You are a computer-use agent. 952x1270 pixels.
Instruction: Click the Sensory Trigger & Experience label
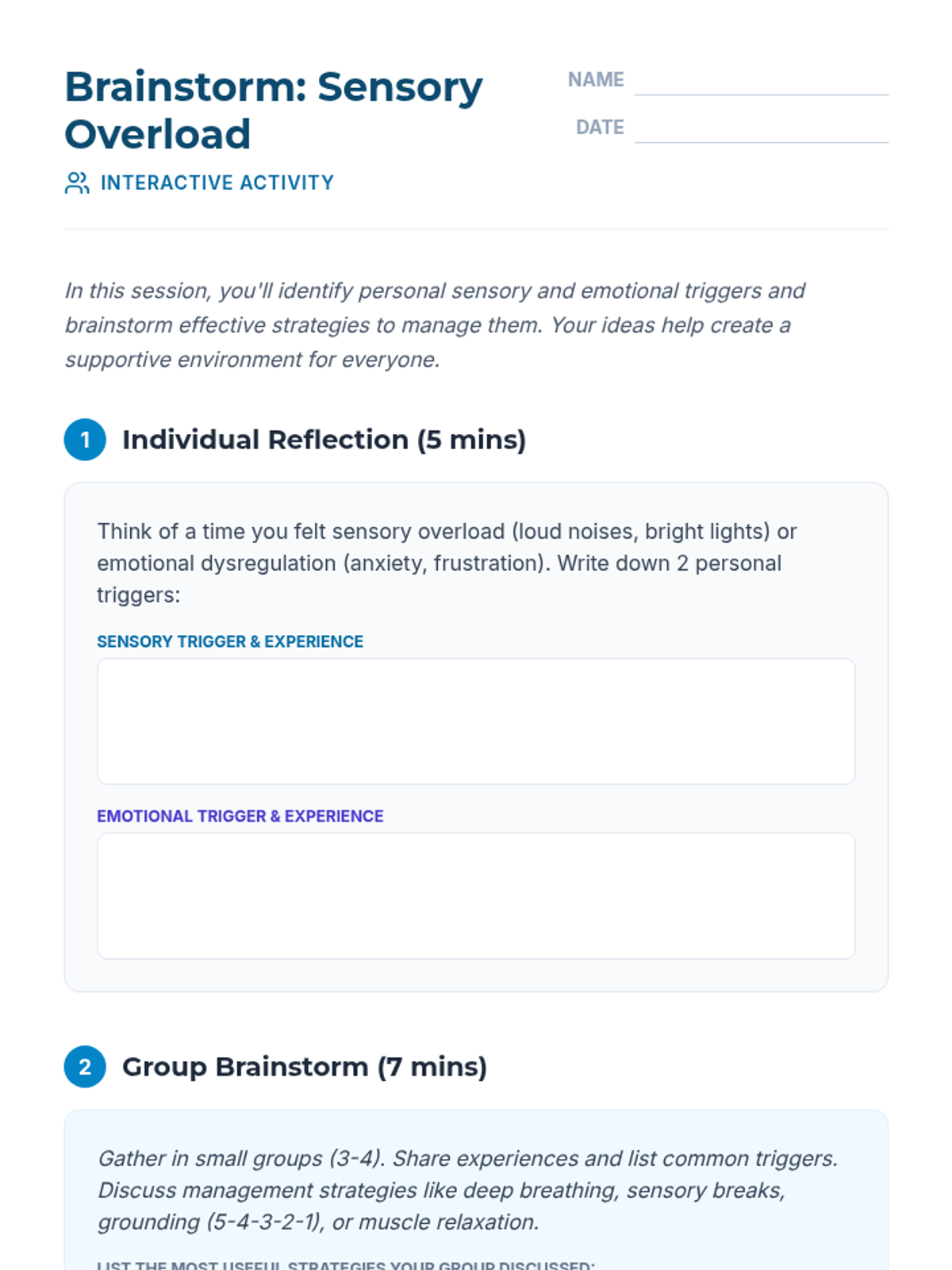230,641
